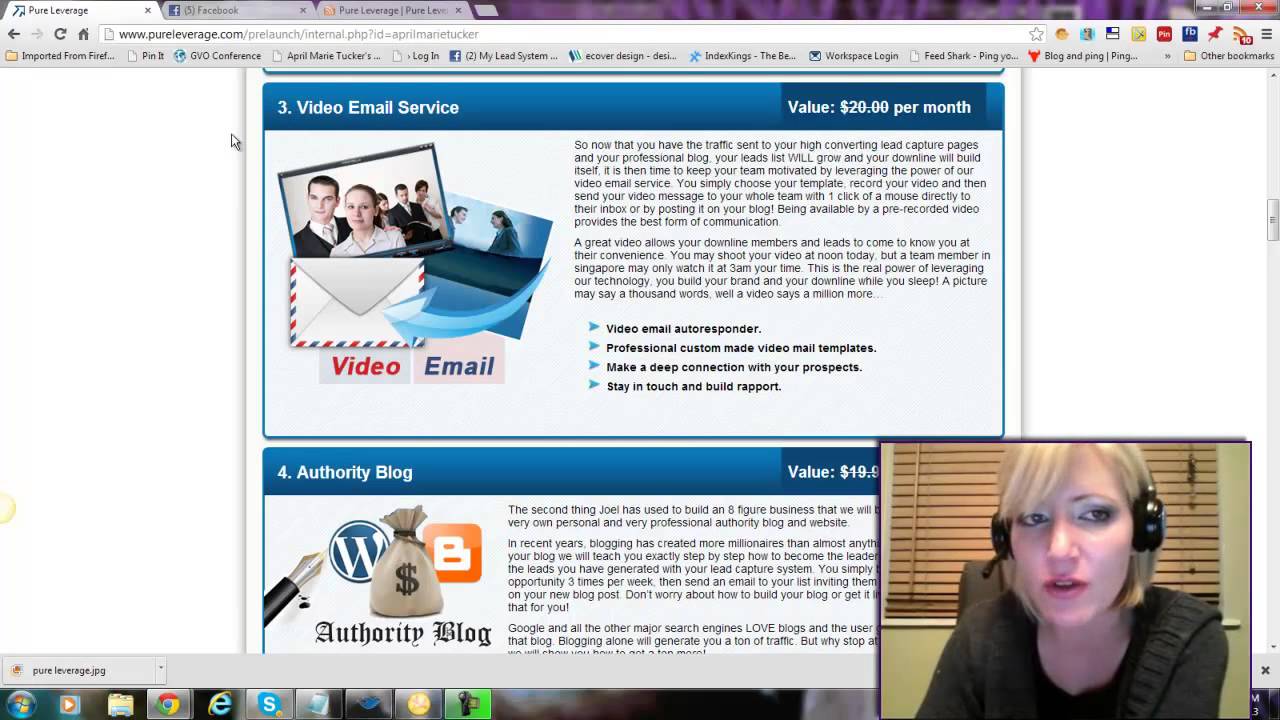Open the yellow round taskbar icon
Screen dimensions: 1280x720
pos(418,705)
